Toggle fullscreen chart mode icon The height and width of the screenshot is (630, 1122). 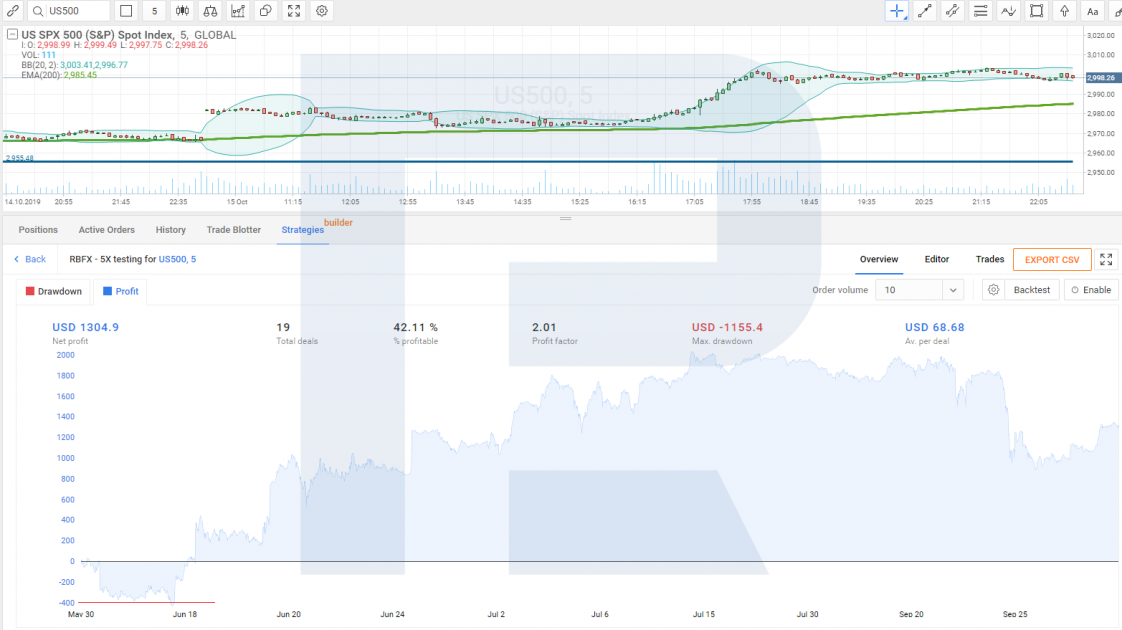point(294,11)
